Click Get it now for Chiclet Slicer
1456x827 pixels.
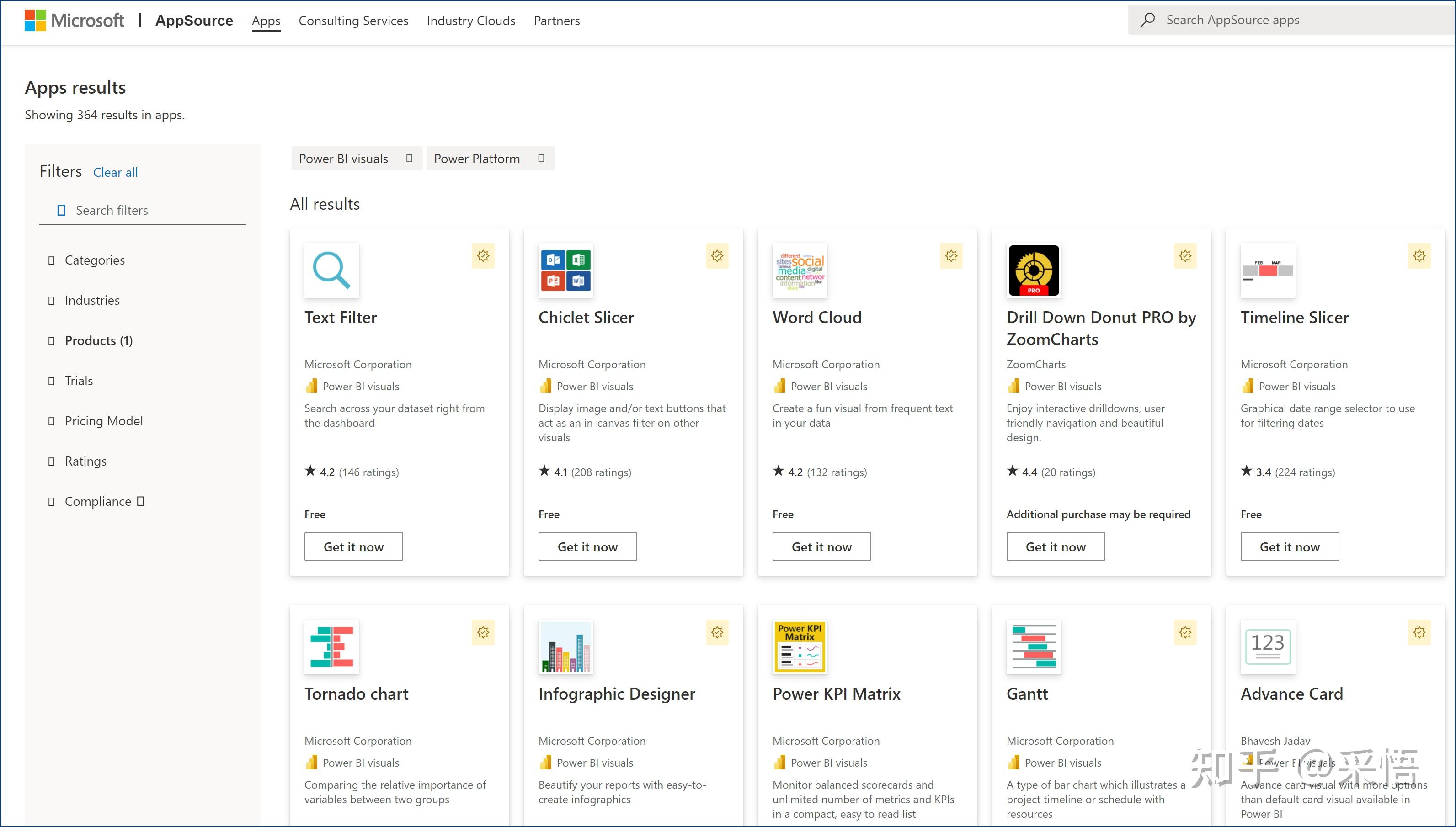(587, 547)
